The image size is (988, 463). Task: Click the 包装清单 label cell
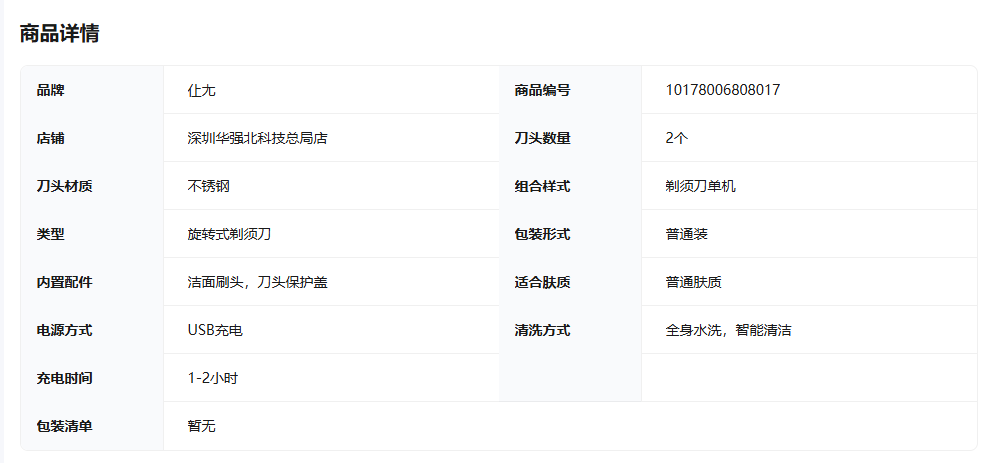point(64,426)
